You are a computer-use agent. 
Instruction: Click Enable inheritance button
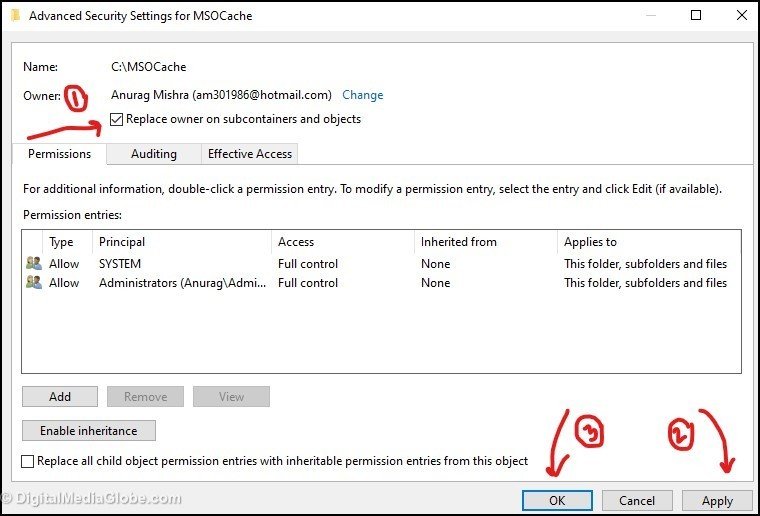click(89, 431)
